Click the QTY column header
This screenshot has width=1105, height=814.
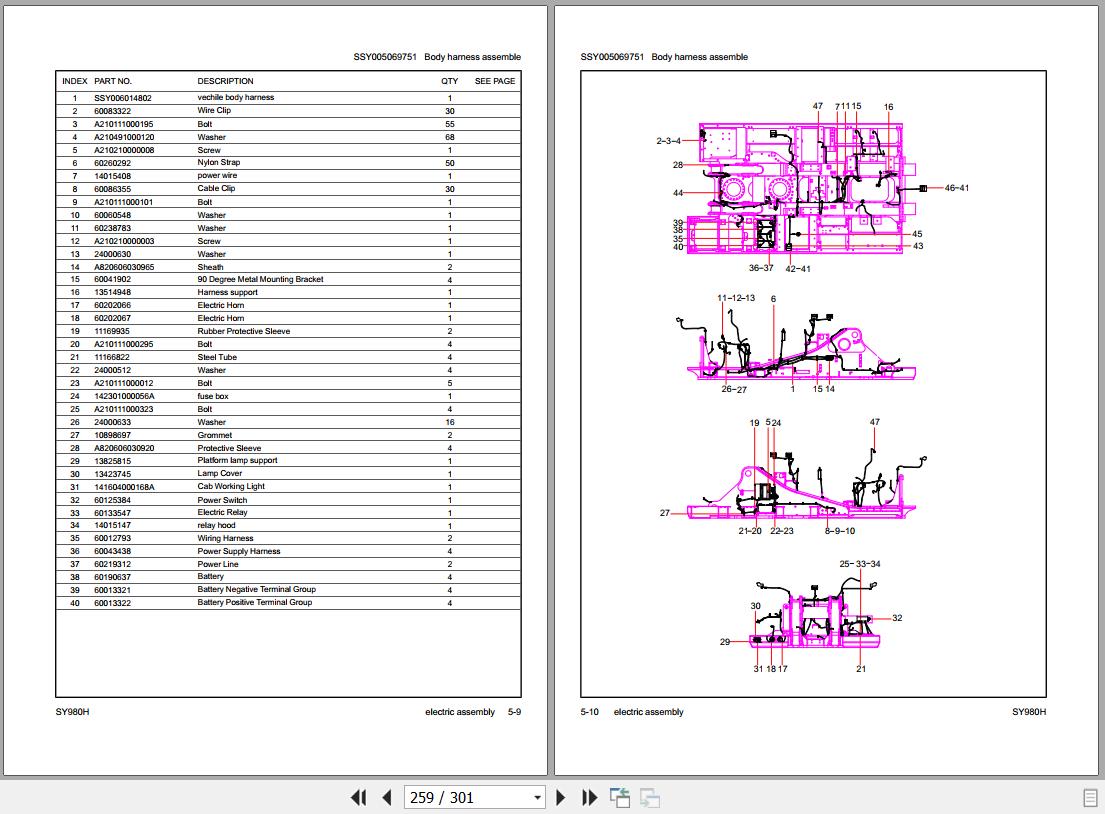coord(450,81)
